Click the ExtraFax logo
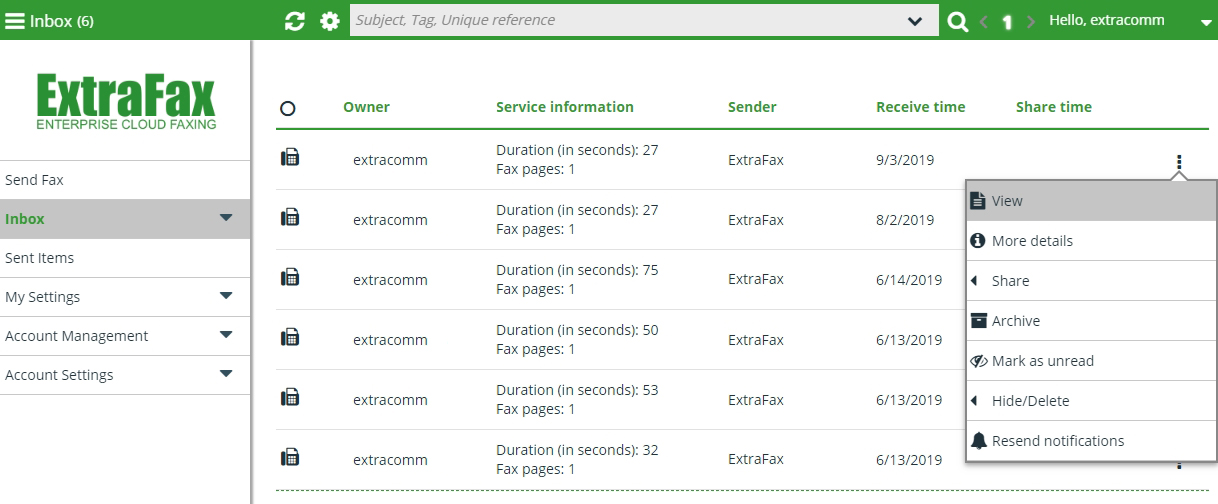This screenshot has width=1218, height=504. (x=126, y=103)
